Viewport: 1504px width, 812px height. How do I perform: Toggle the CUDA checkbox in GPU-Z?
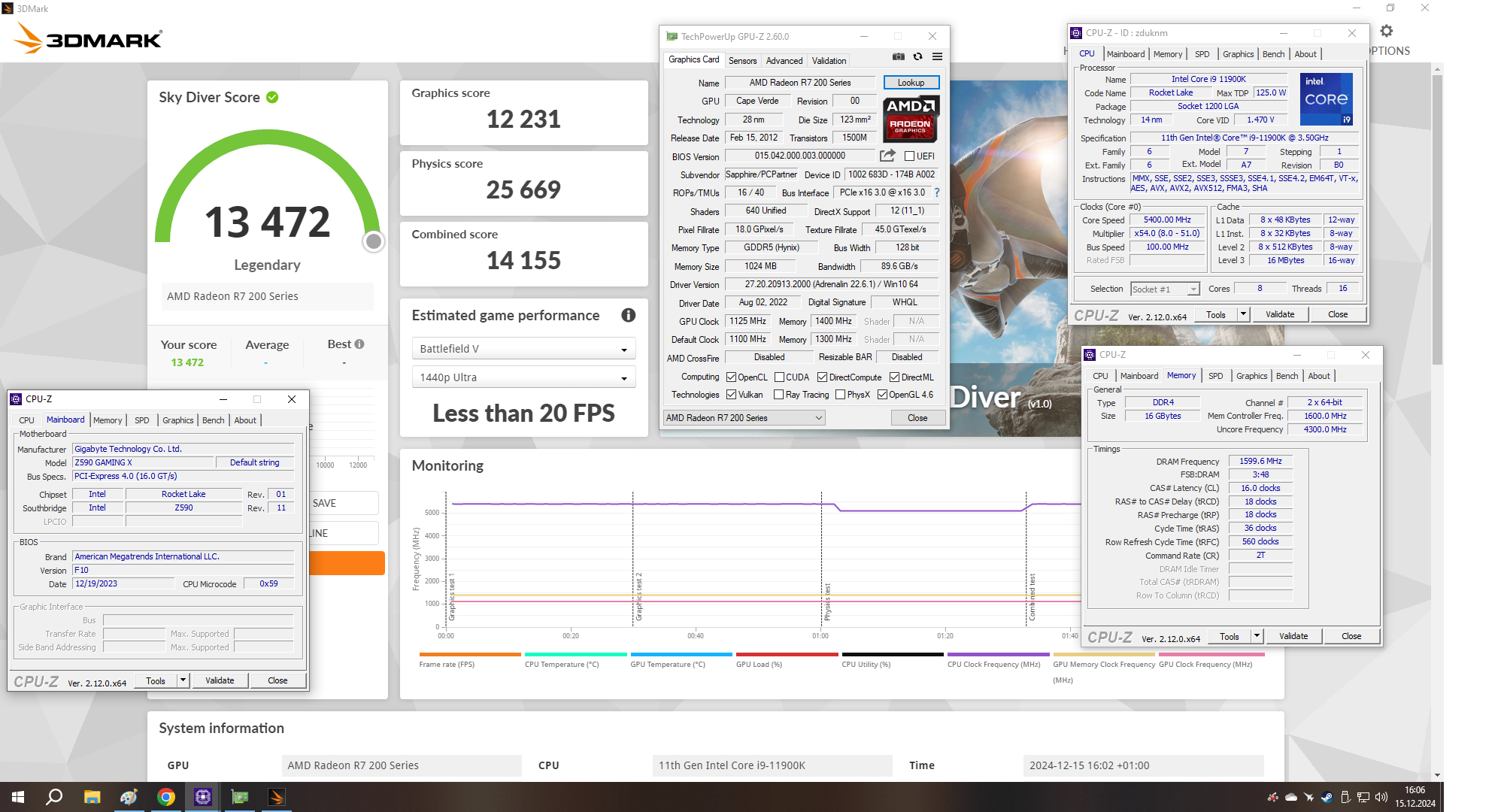(779, 377)
